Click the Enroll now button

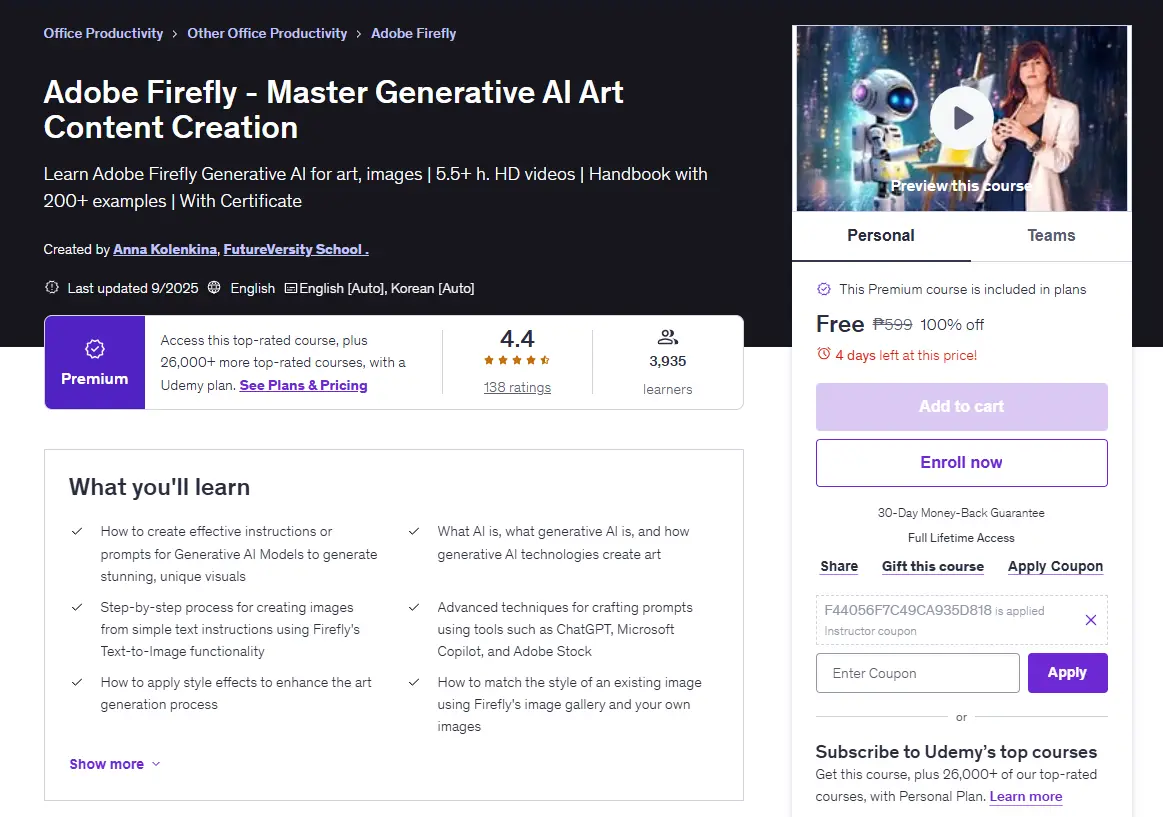961,463
